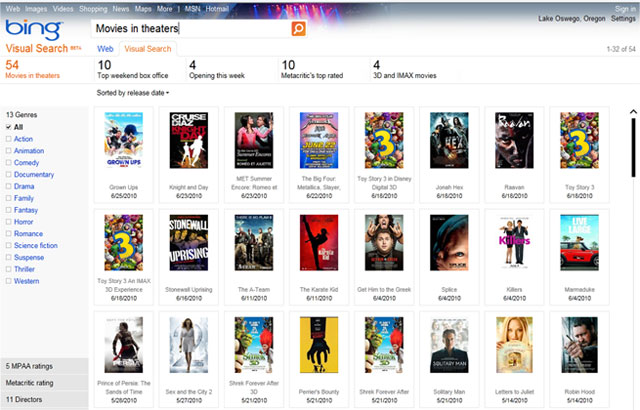
Task: Expand the 11 Directors panel
Action: pos(44,400)
